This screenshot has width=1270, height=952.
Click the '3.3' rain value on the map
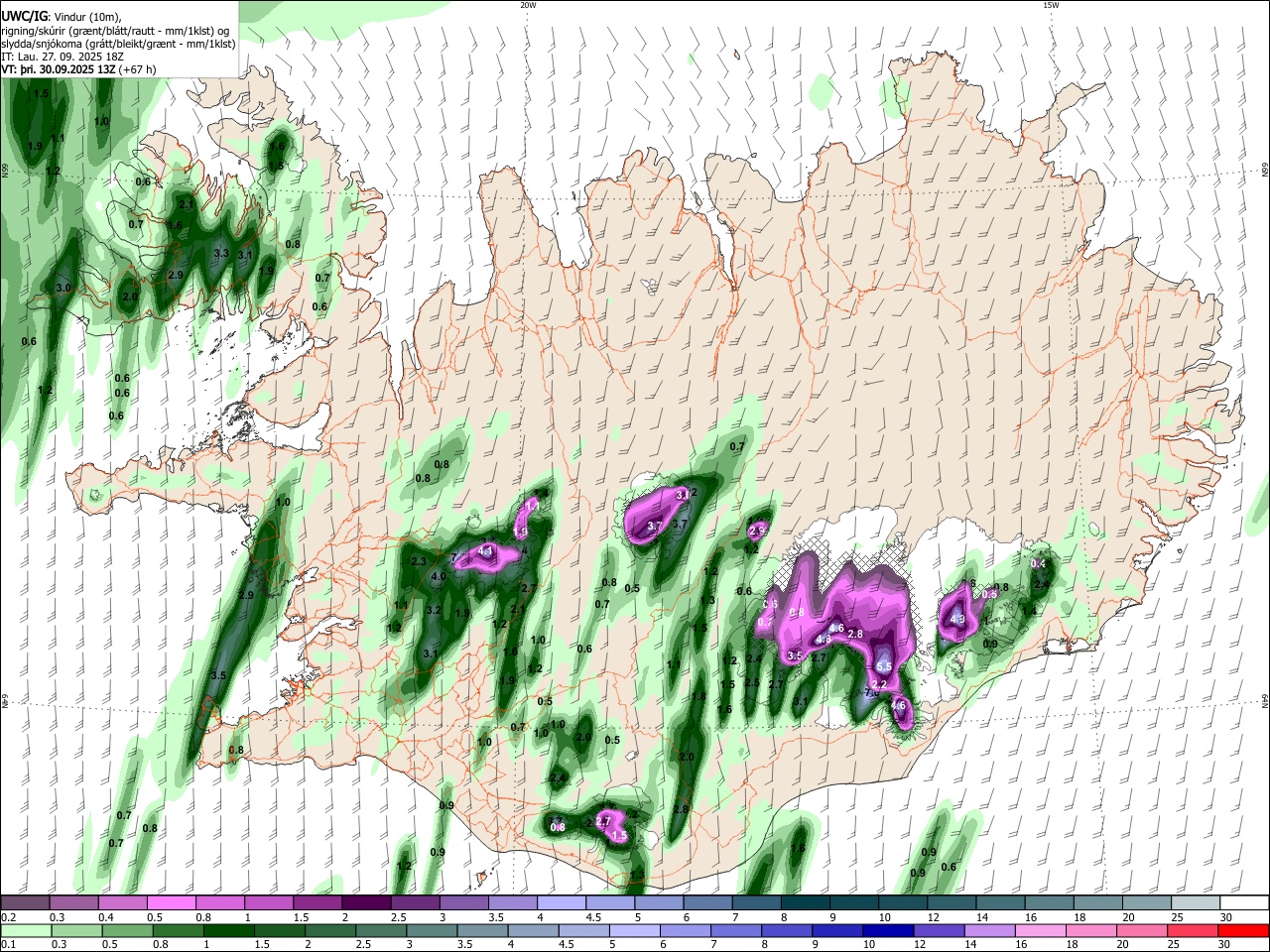pyautogui.click(x=221, y=254)
